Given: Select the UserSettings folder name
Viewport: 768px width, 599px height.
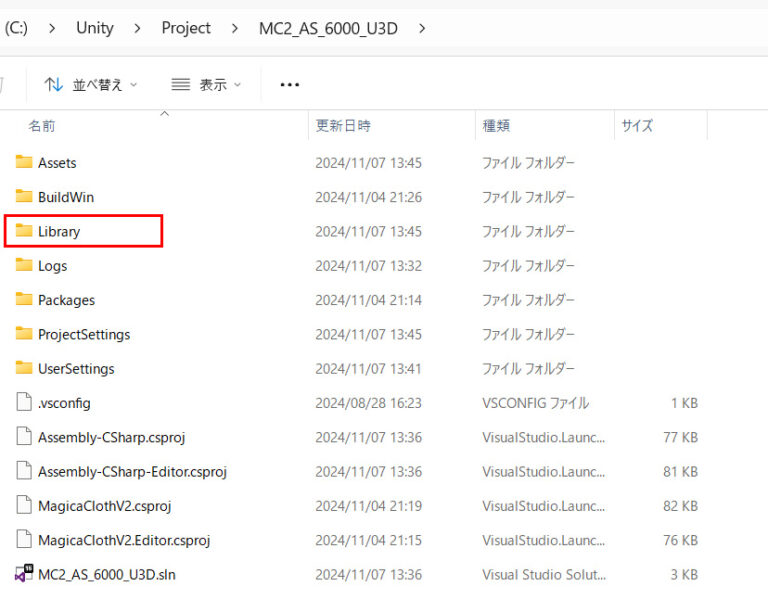Looking at the screenshot, I should (x=76, y=368).
